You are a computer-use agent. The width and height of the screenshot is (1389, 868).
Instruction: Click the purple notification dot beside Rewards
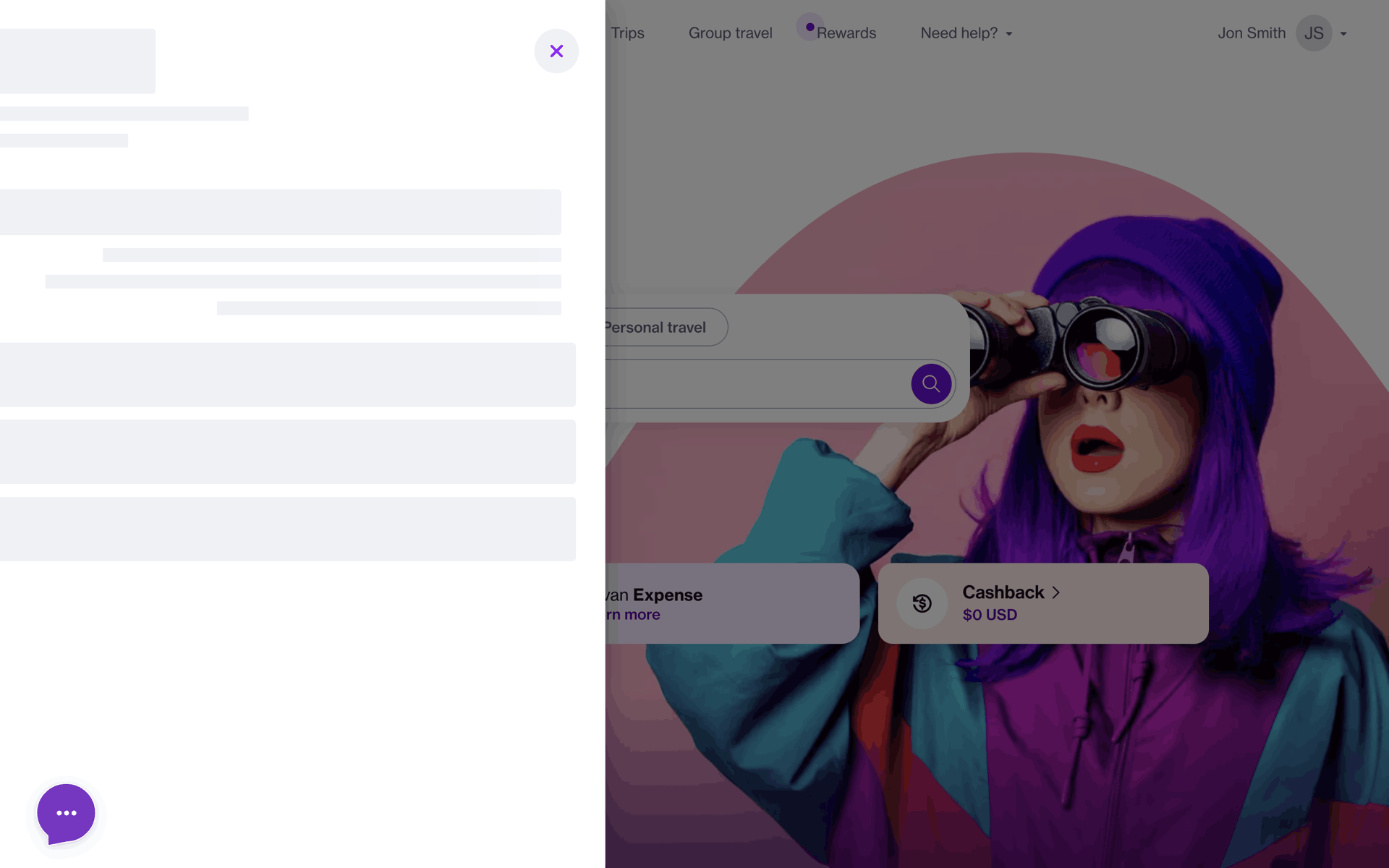tap(810, 27)
